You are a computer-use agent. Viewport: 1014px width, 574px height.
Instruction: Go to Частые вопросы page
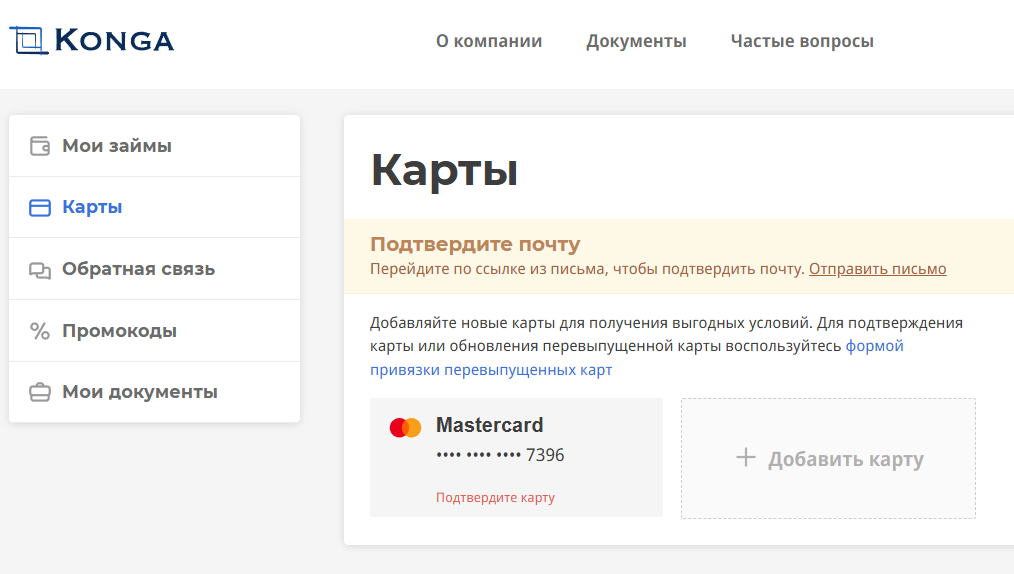coord(802,41)
